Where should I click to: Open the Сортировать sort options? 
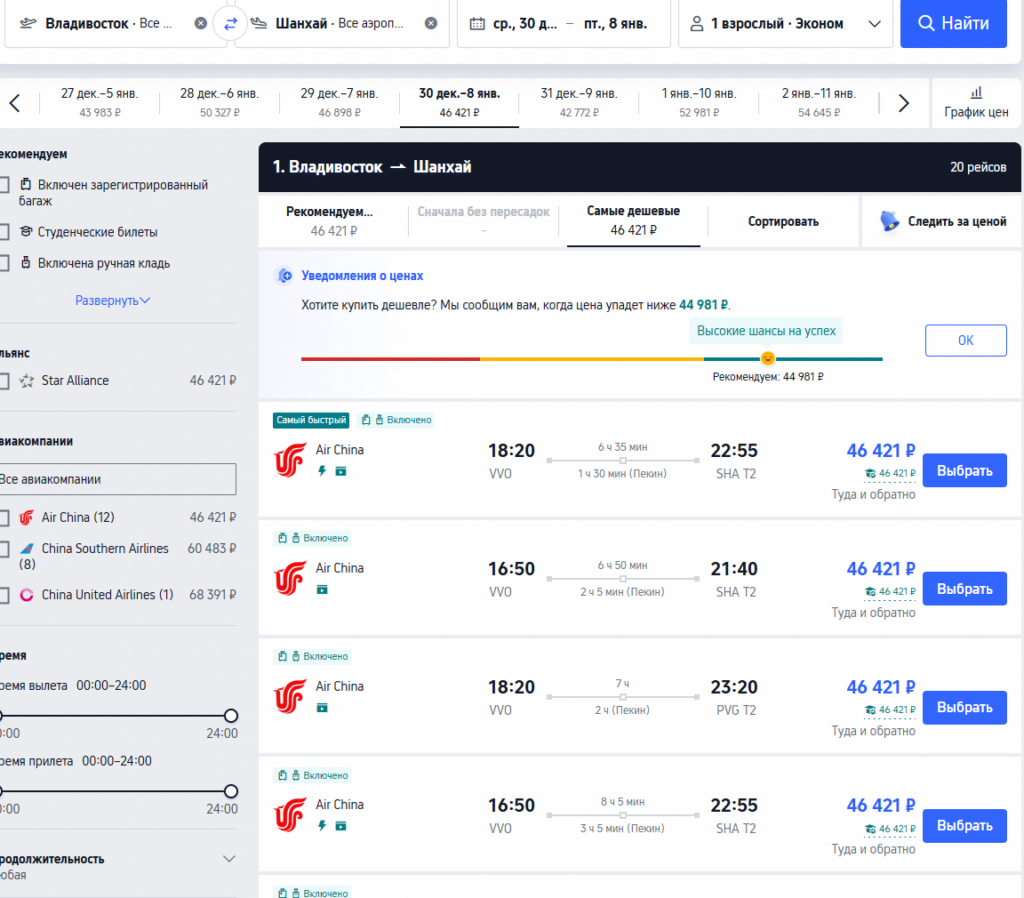pyautogui.click(x=783, y=221)
